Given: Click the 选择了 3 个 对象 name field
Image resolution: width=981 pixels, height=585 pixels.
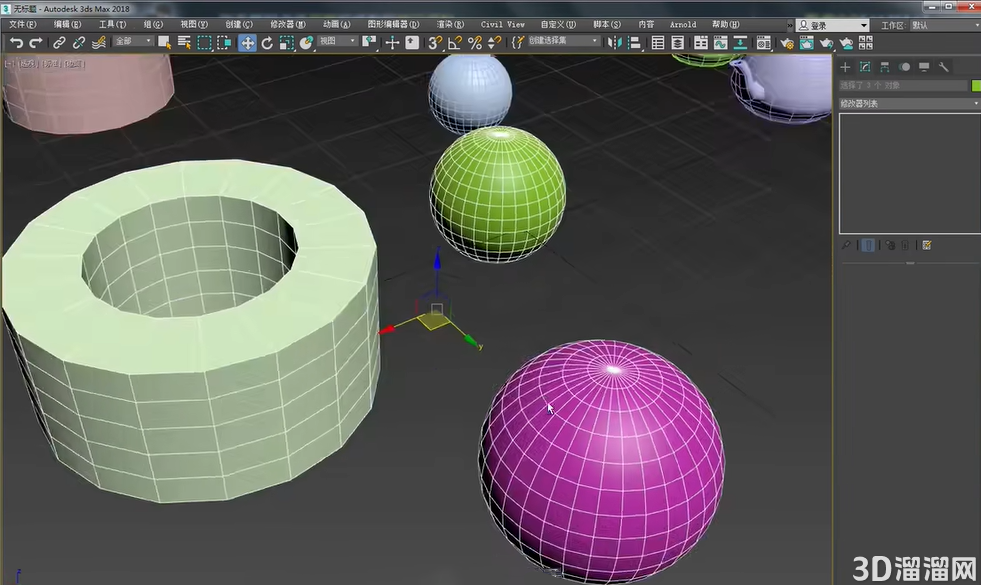Looking at the screenshot, I should click(900, 86).
